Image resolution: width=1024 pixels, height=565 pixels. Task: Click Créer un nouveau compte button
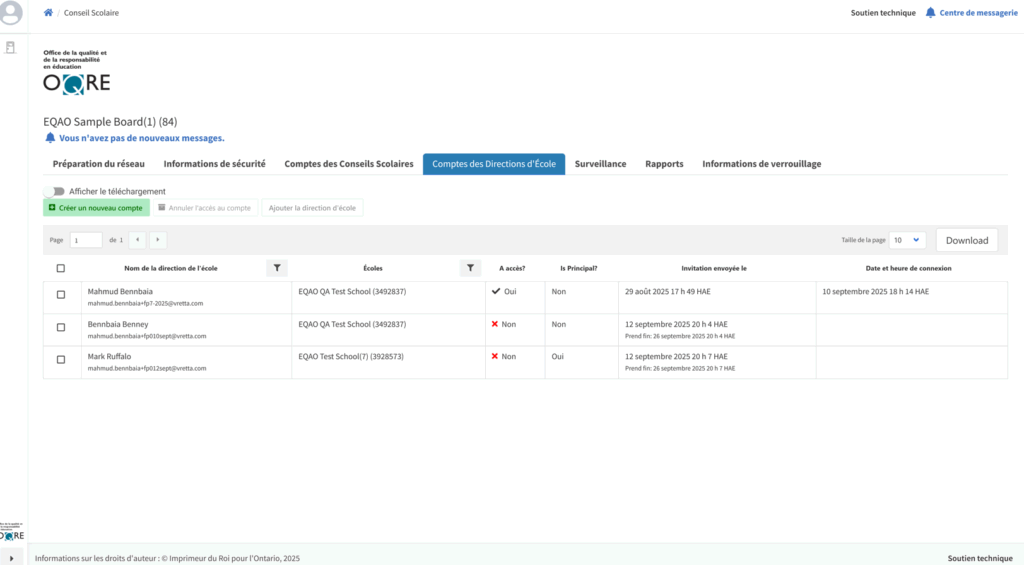coord(96,208)
